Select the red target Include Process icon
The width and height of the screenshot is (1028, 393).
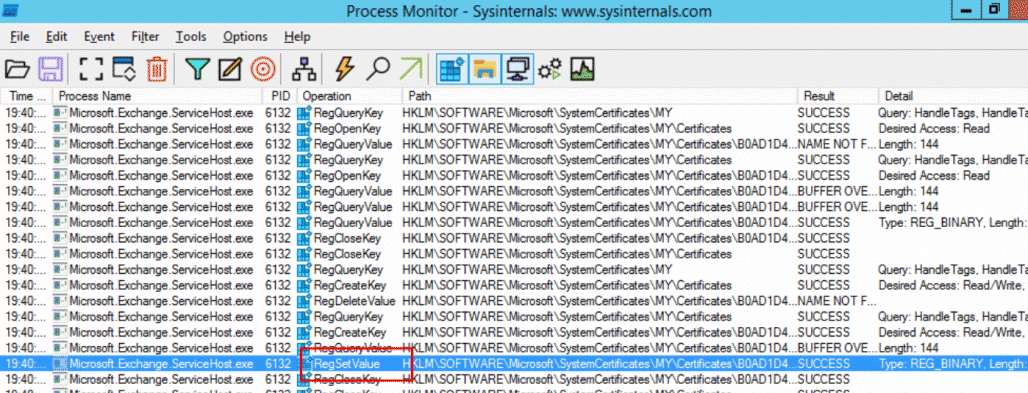(263, 68)
